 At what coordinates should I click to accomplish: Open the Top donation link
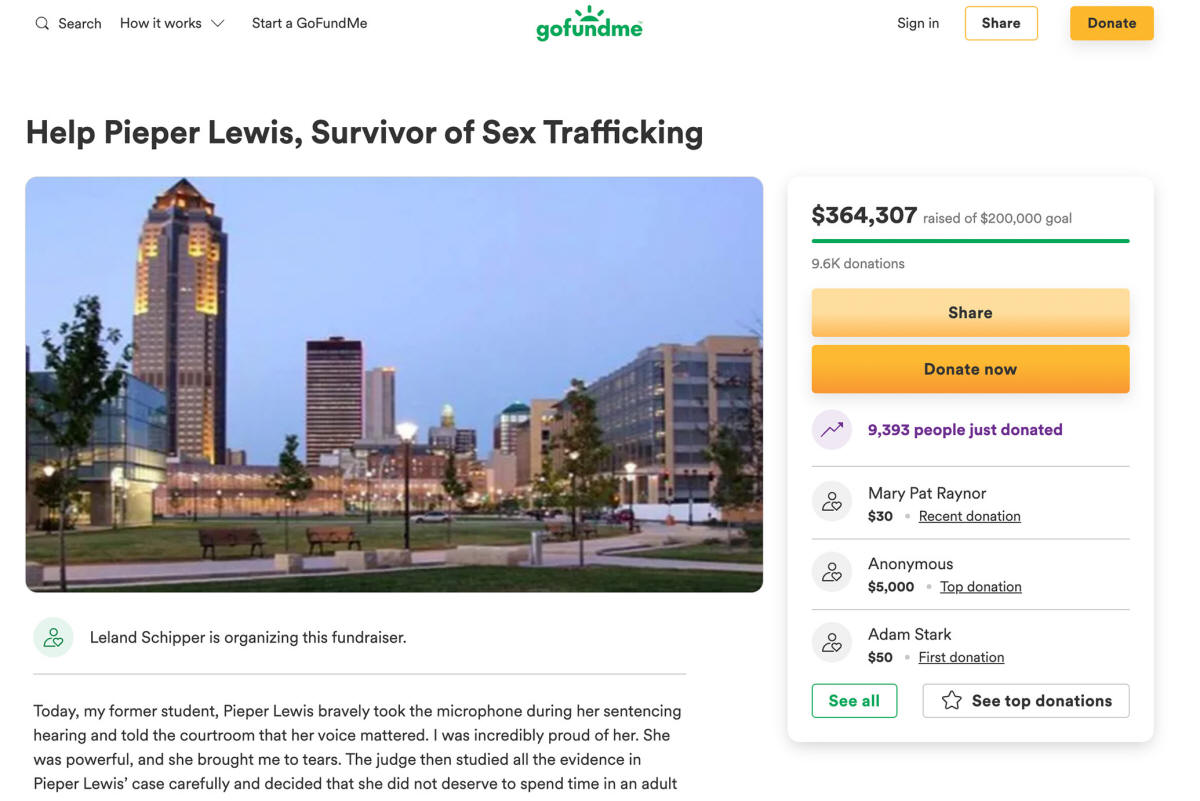[980, 587]
